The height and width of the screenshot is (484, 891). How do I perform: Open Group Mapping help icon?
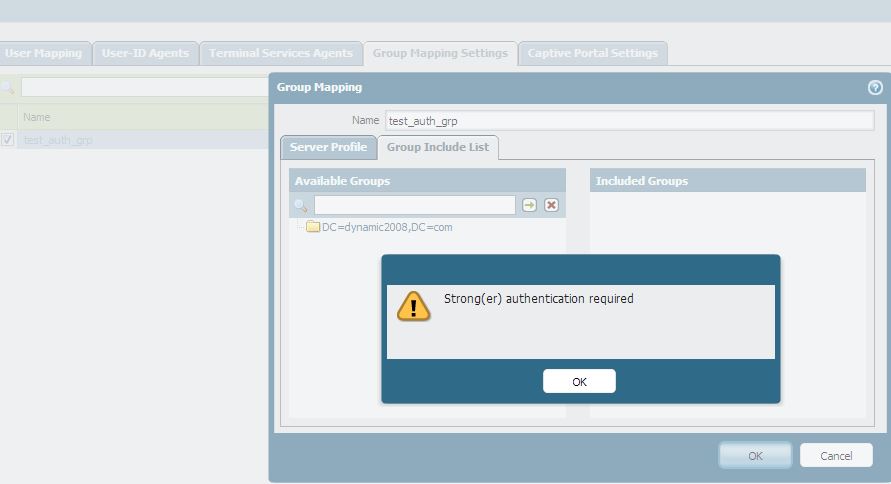(875, 87)
